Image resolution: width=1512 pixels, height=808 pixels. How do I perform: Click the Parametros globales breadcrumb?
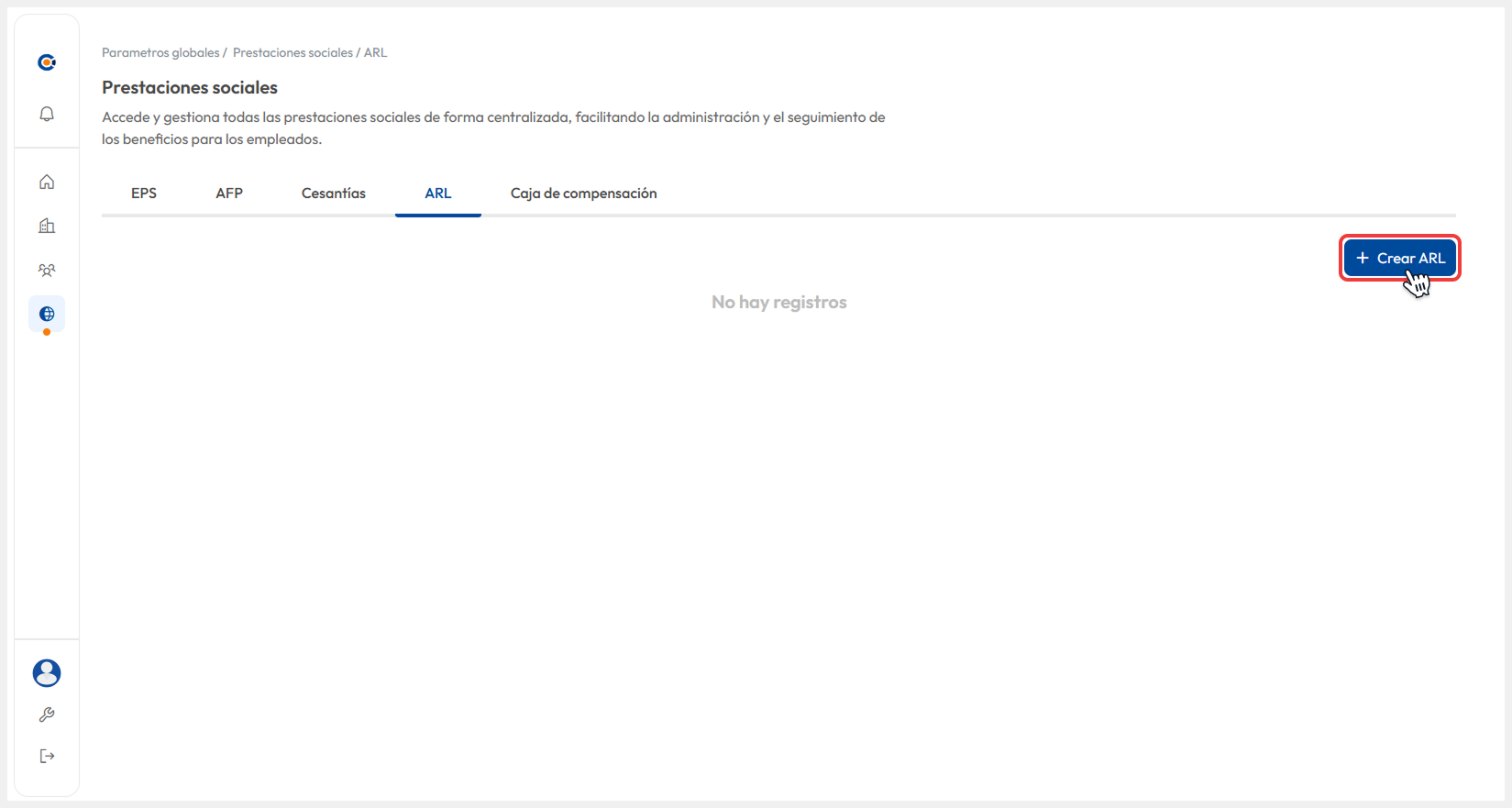coord(160,53)
